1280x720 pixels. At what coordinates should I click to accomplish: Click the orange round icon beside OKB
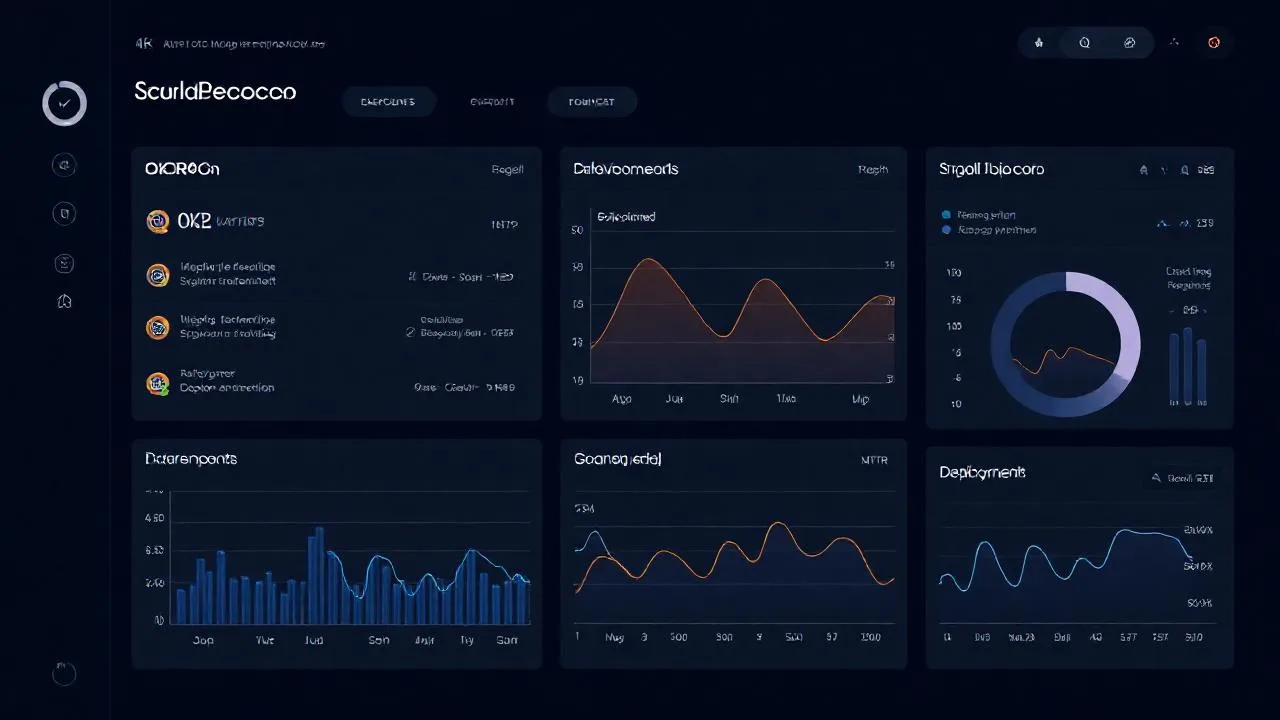coord(158,222)
